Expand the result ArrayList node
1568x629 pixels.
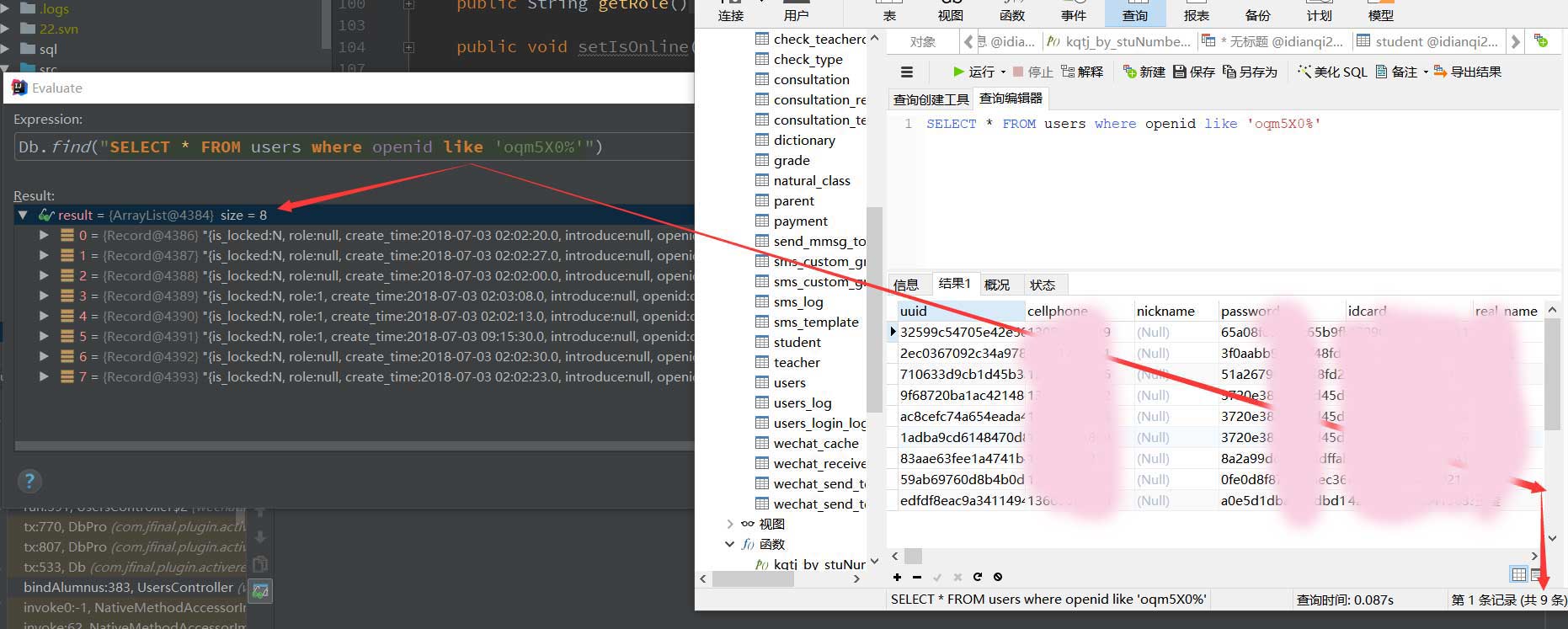23,216
